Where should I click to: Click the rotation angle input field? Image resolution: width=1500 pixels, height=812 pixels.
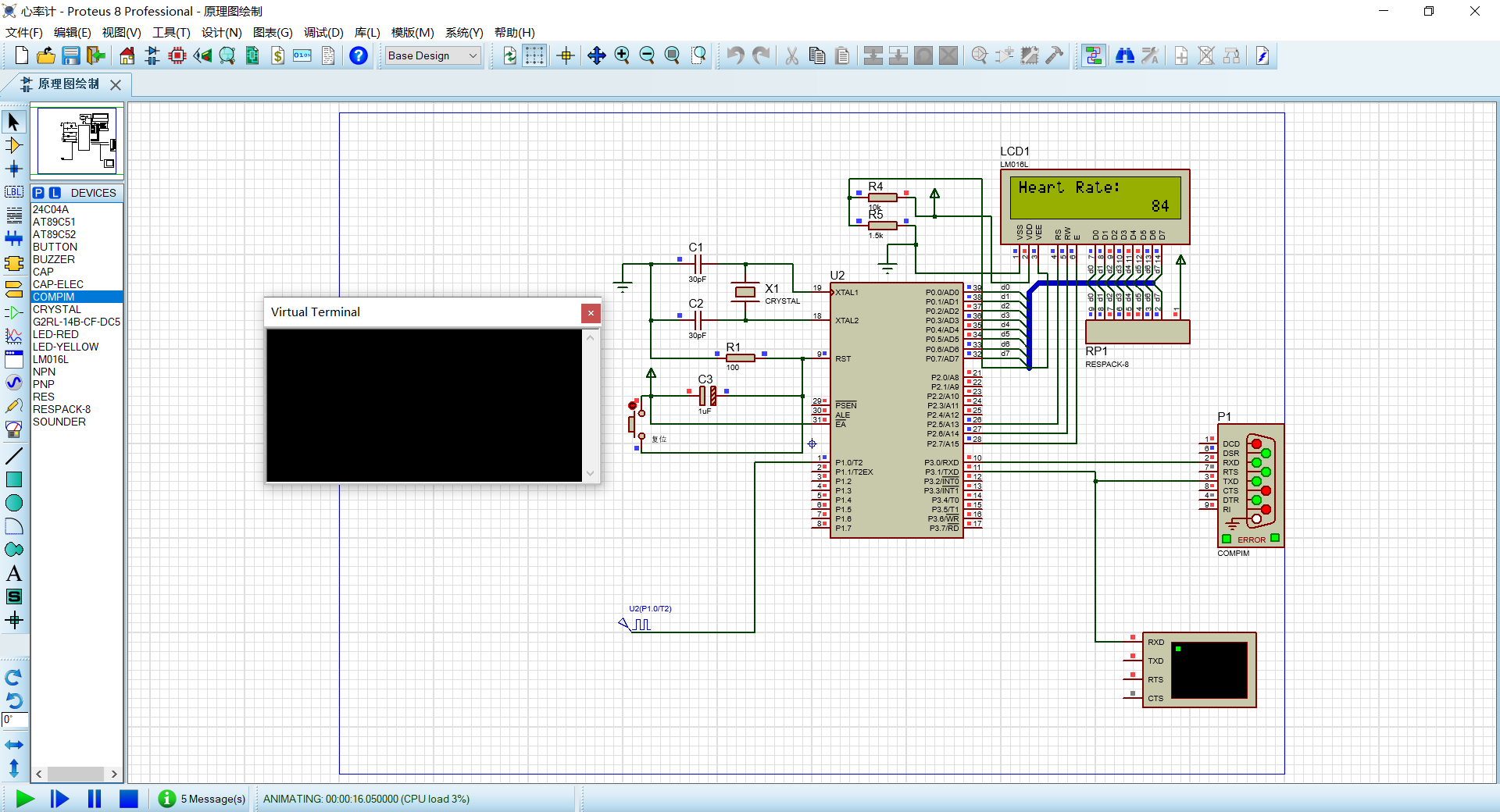[15, 720]
